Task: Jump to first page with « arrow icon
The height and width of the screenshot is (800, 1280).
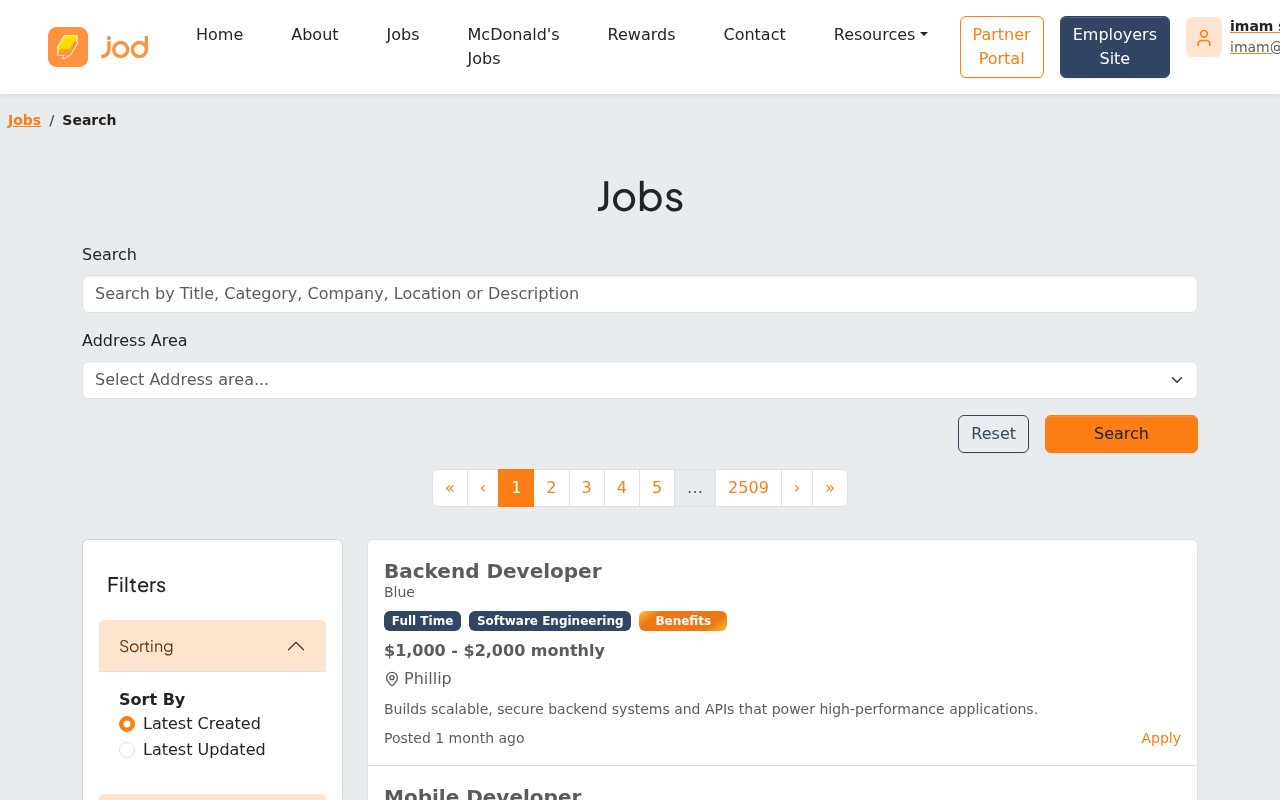Action: coord(449,488)
